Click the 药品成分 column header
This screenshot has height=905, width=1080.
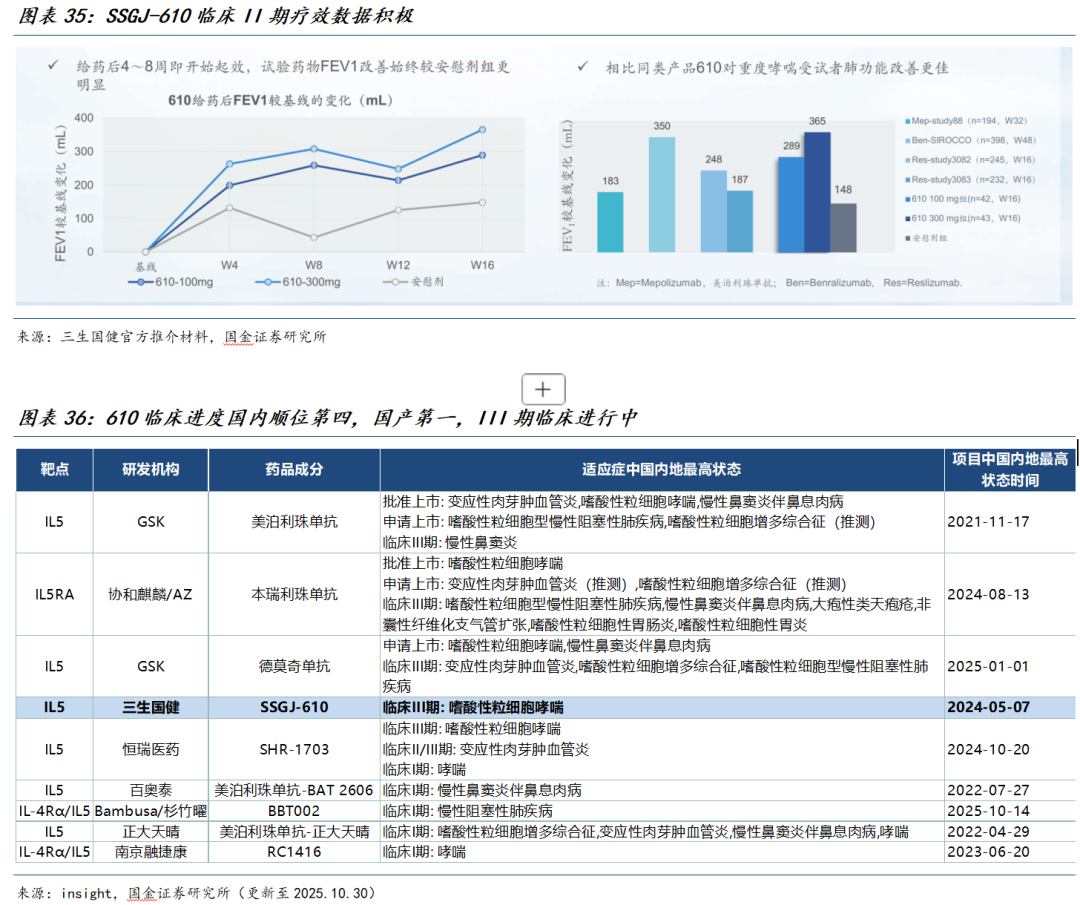(294, 470)
